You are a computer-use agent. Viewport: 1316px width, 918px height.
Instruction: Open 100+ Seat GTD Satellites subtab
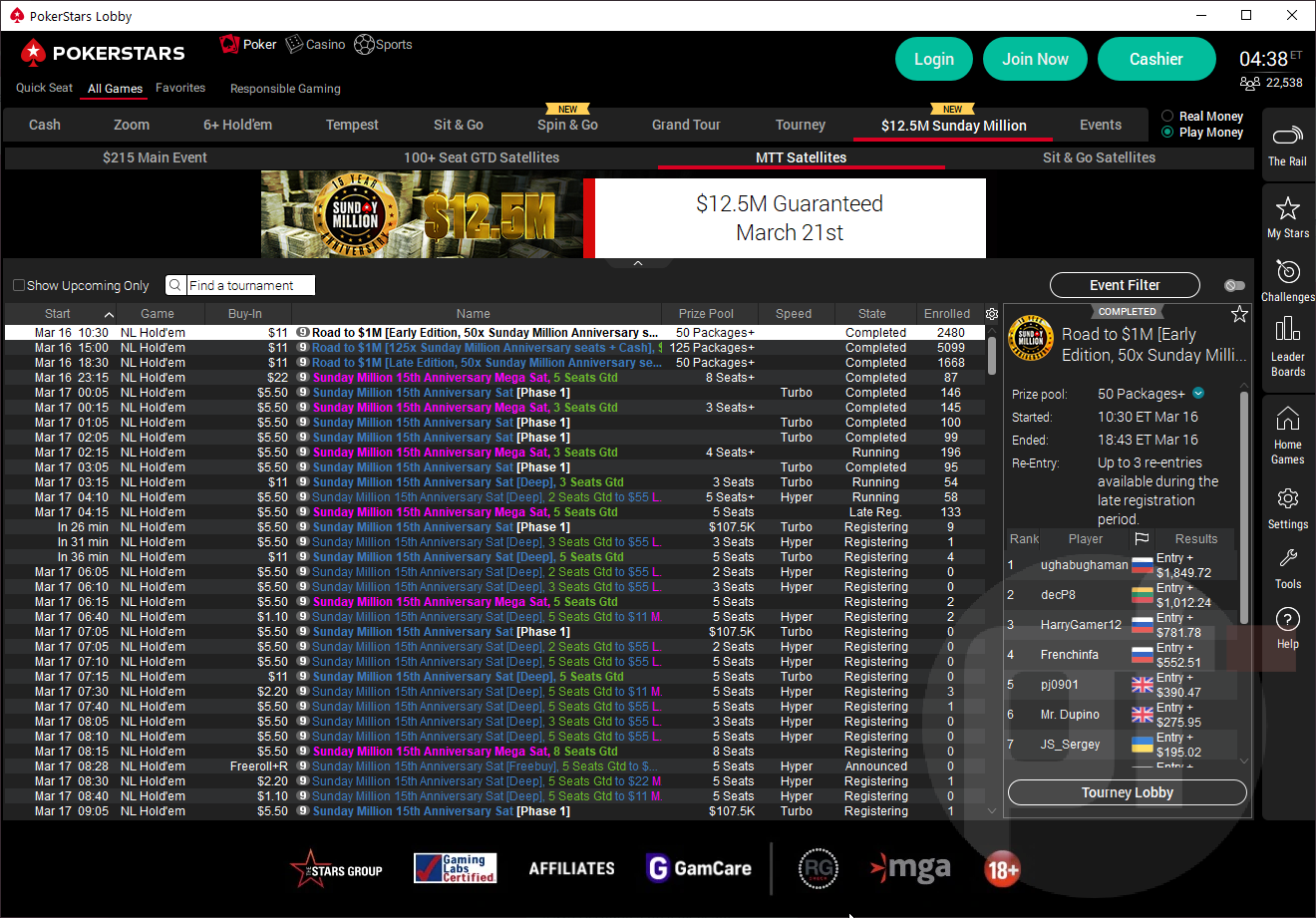click(x=482, y=157)
